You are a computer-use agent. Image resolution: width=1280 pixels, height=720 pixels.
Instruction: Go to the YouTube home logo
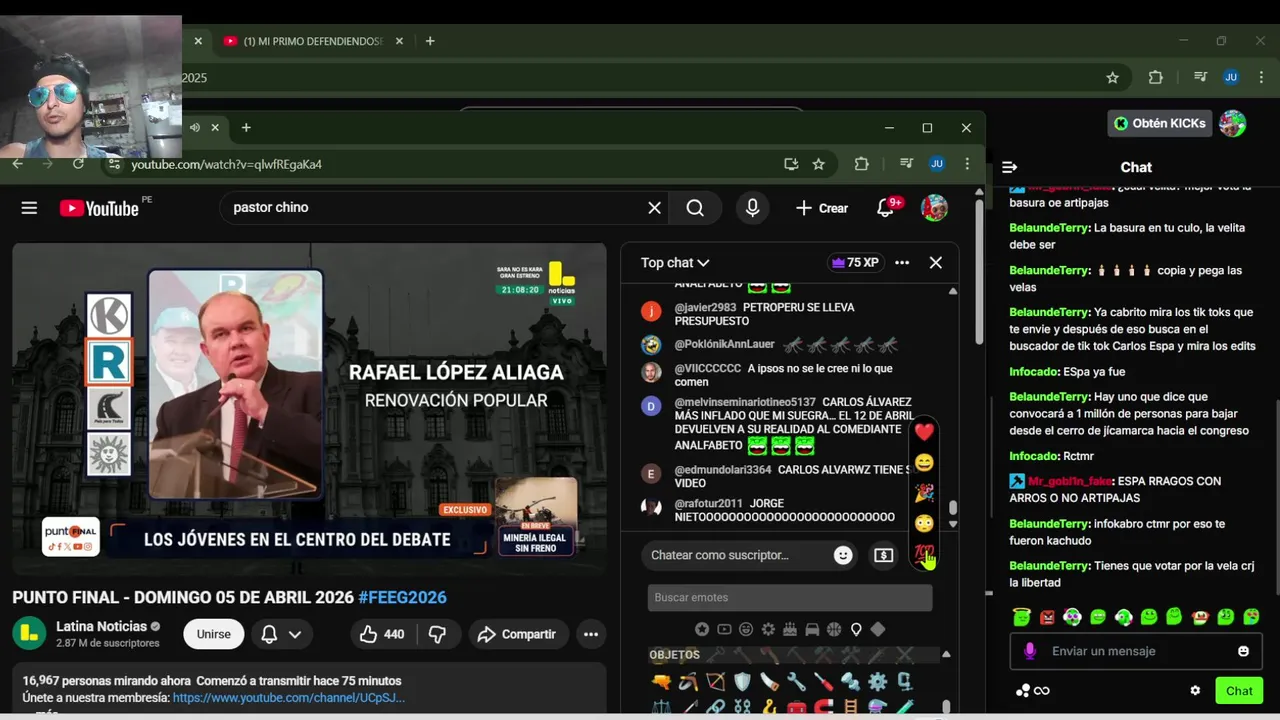(99, 208)
